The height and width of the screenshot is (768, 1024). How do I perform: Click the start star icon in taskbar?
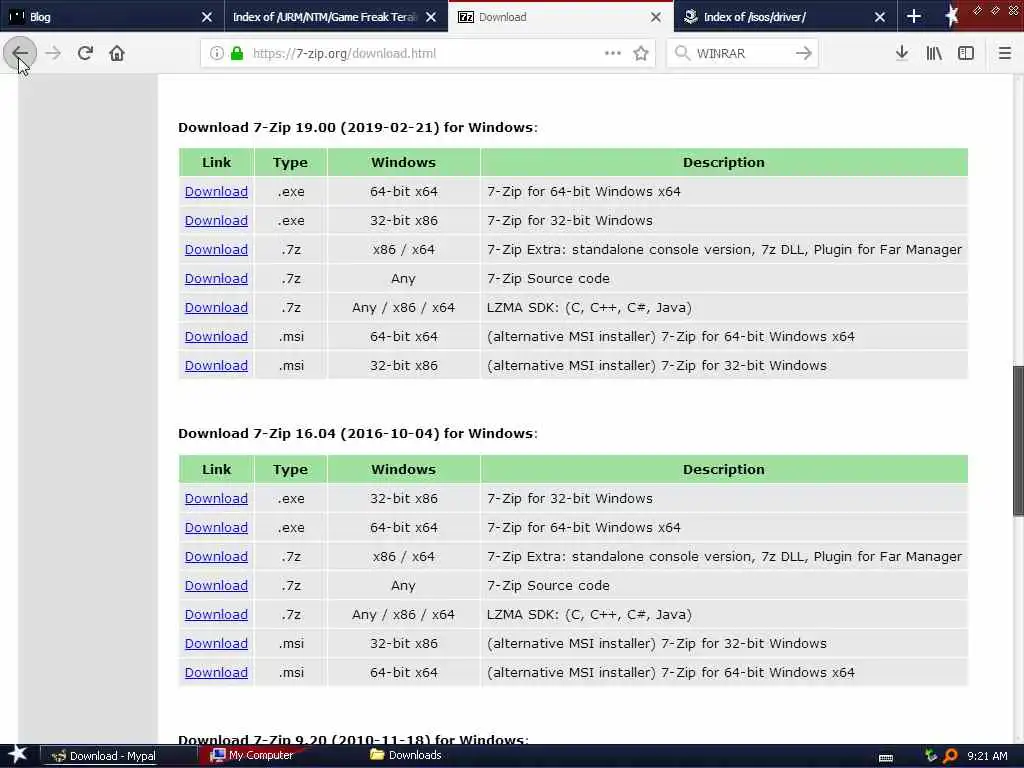[x=18, y=755]
